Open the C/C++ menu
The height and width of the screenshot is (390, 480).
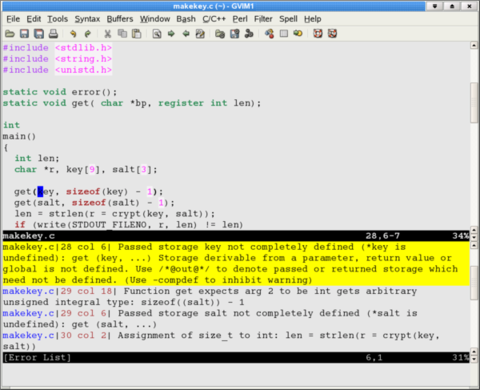[214, 19]
